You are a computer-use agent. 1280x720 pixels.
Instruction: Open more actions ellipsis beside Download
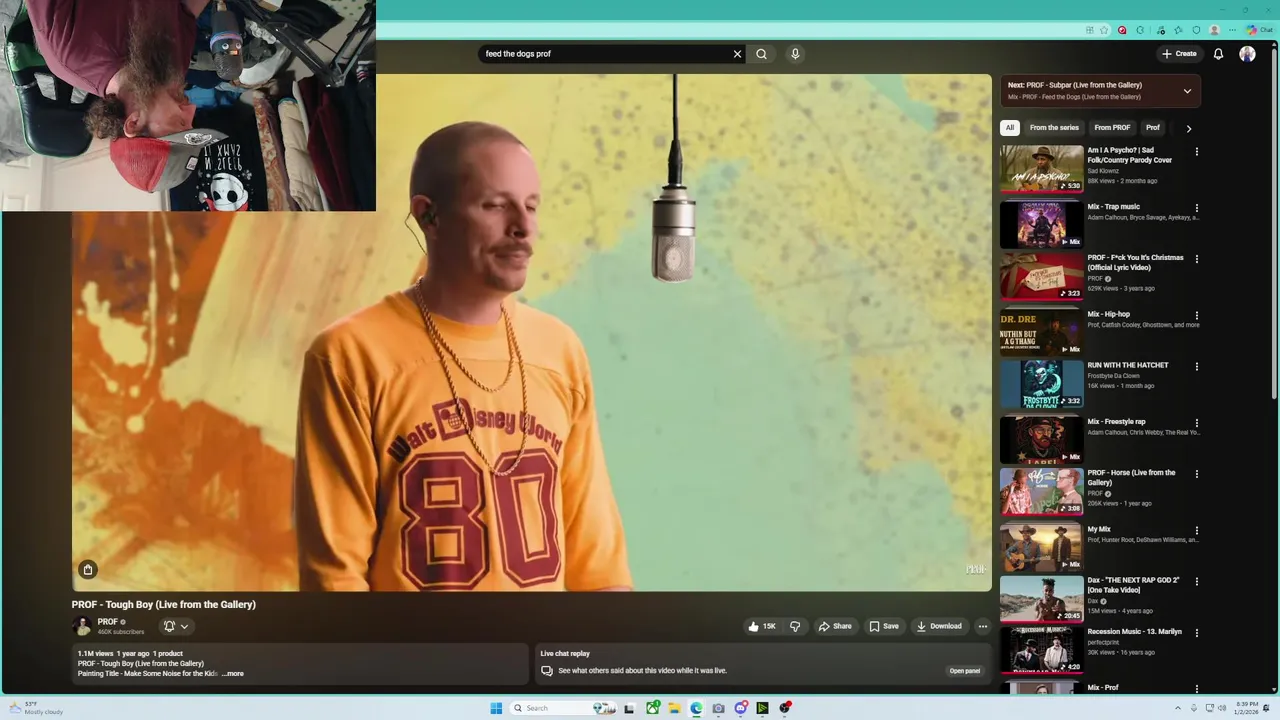[982, 626]
